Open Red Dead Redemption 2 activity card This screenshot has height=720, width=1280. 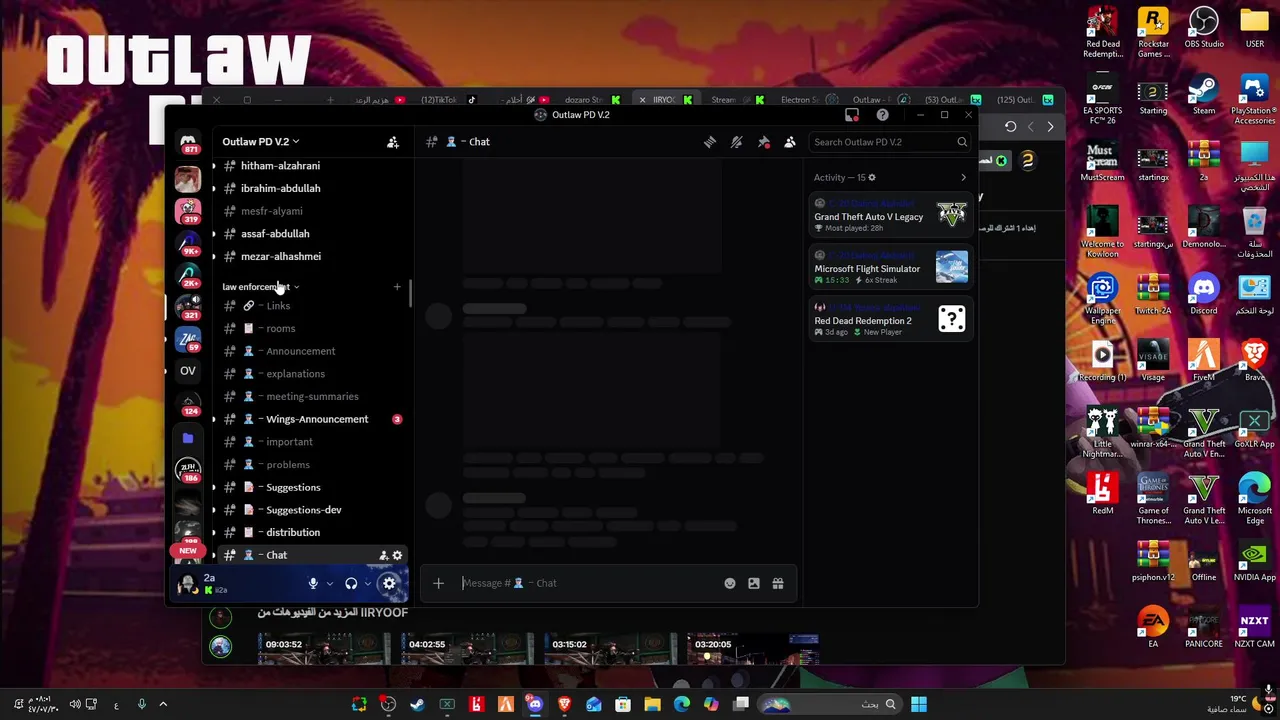tap(890, 320)
